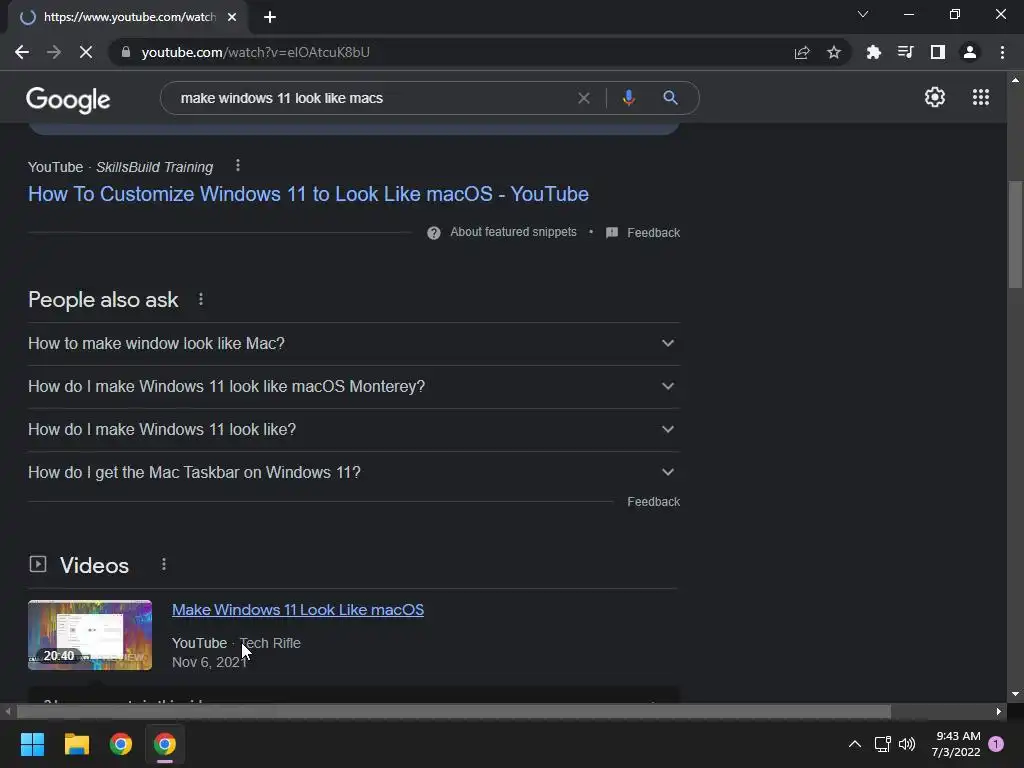Viewport: 1024px width, 768px height.
Task: Open network status tray icon
Action: click(x=882, y=744)
